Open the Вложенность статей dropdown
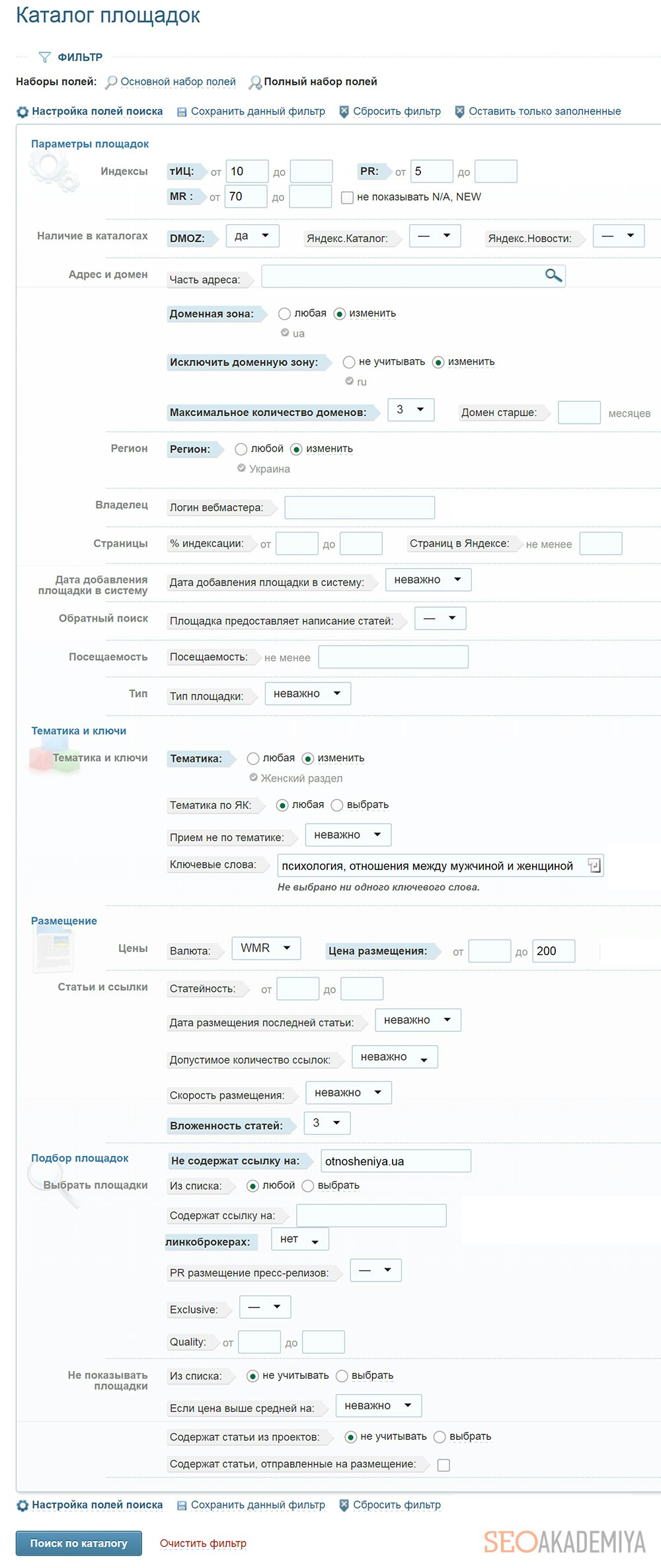 point(327,1123)
